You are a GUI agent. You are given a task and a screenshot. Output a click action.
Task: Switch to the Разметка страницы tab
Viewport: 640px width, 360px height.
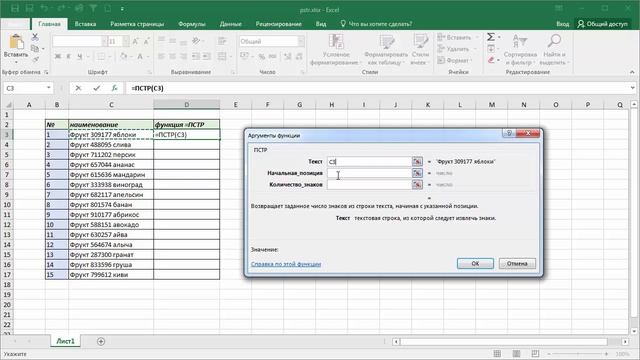pyautogui.click(x=137, y=24)
